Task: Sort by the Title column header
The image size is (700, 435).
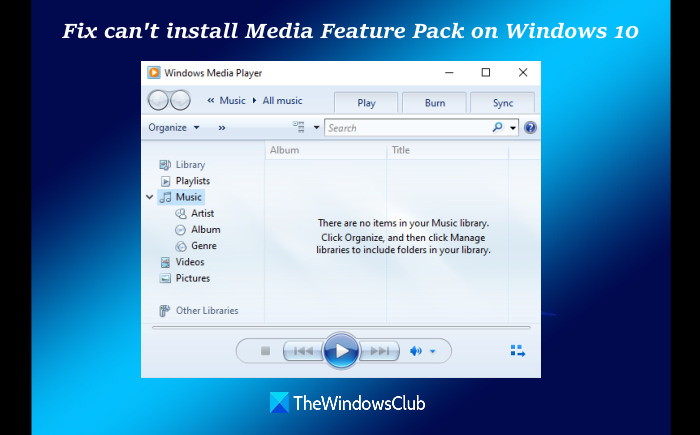Action: (448, 151)
